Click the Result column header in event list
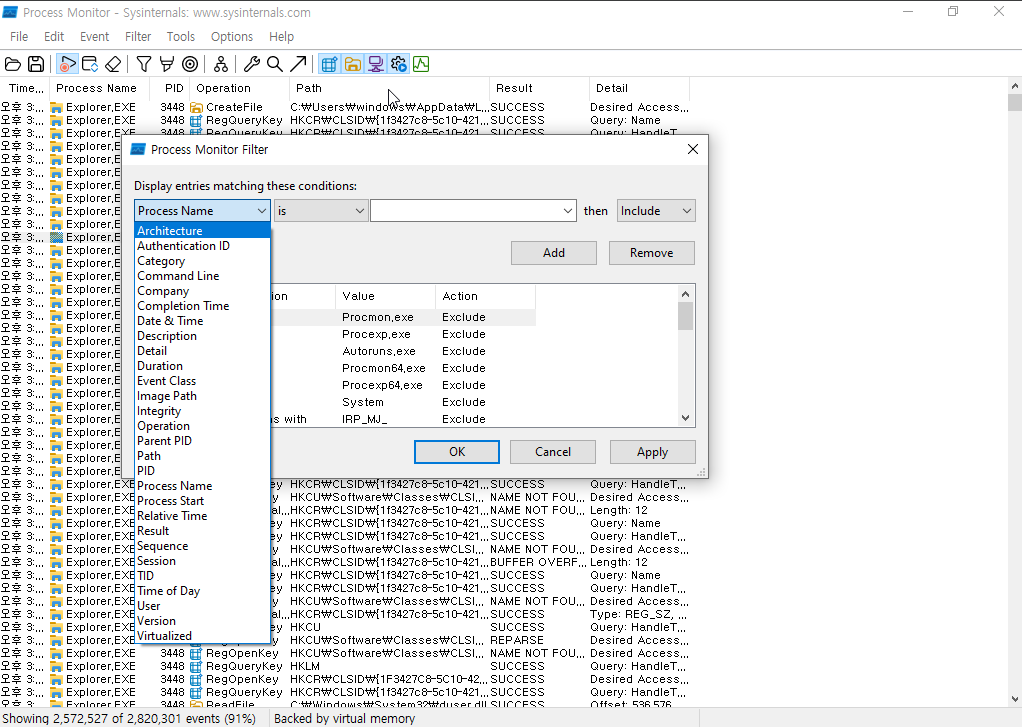 539,88
